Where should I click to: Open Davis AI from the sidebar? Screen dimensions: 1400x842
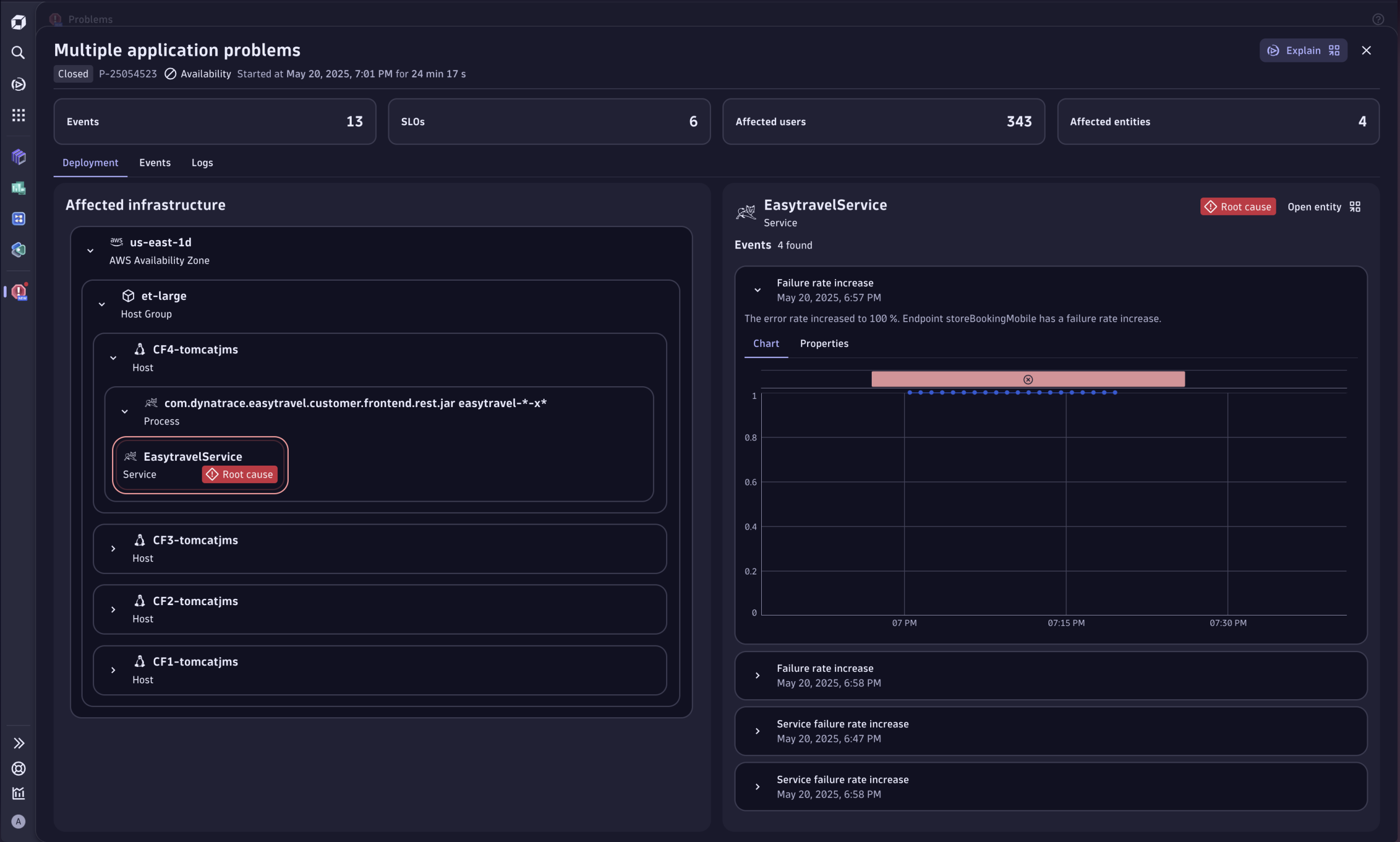(18, 84)
